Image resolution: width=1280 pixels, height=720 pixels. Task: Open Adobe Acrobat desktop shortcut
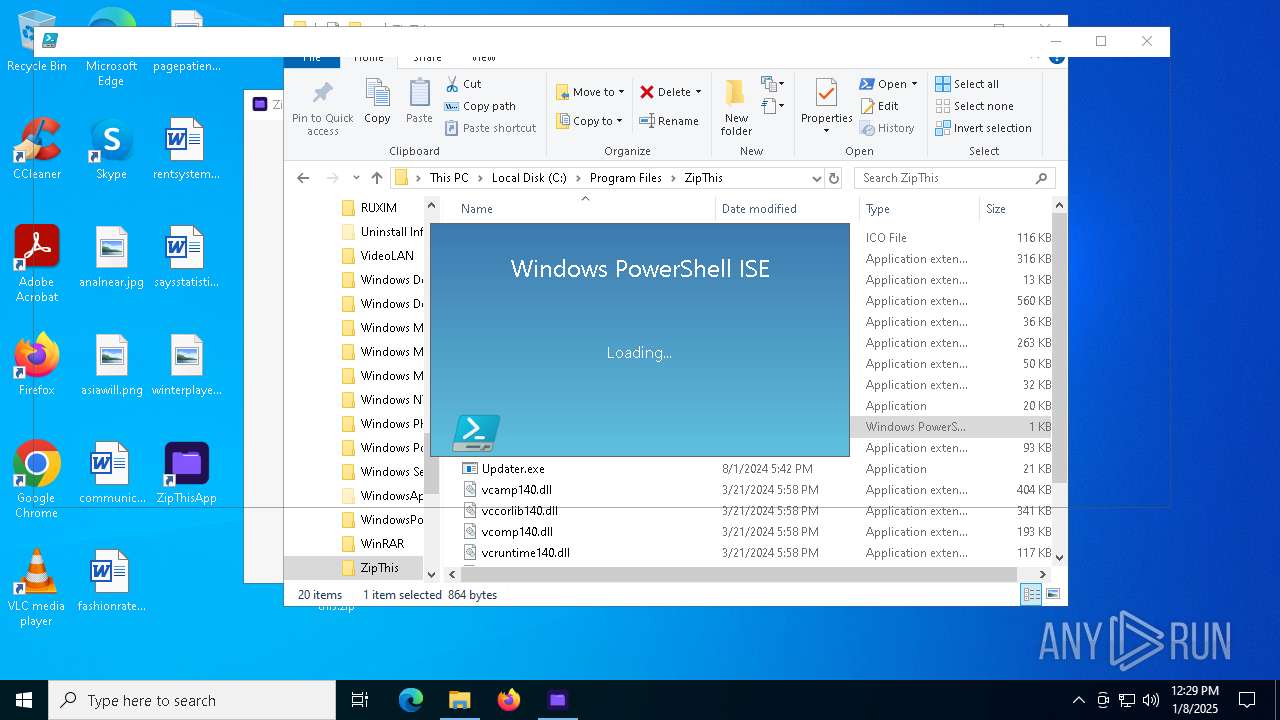pos(37,264)
